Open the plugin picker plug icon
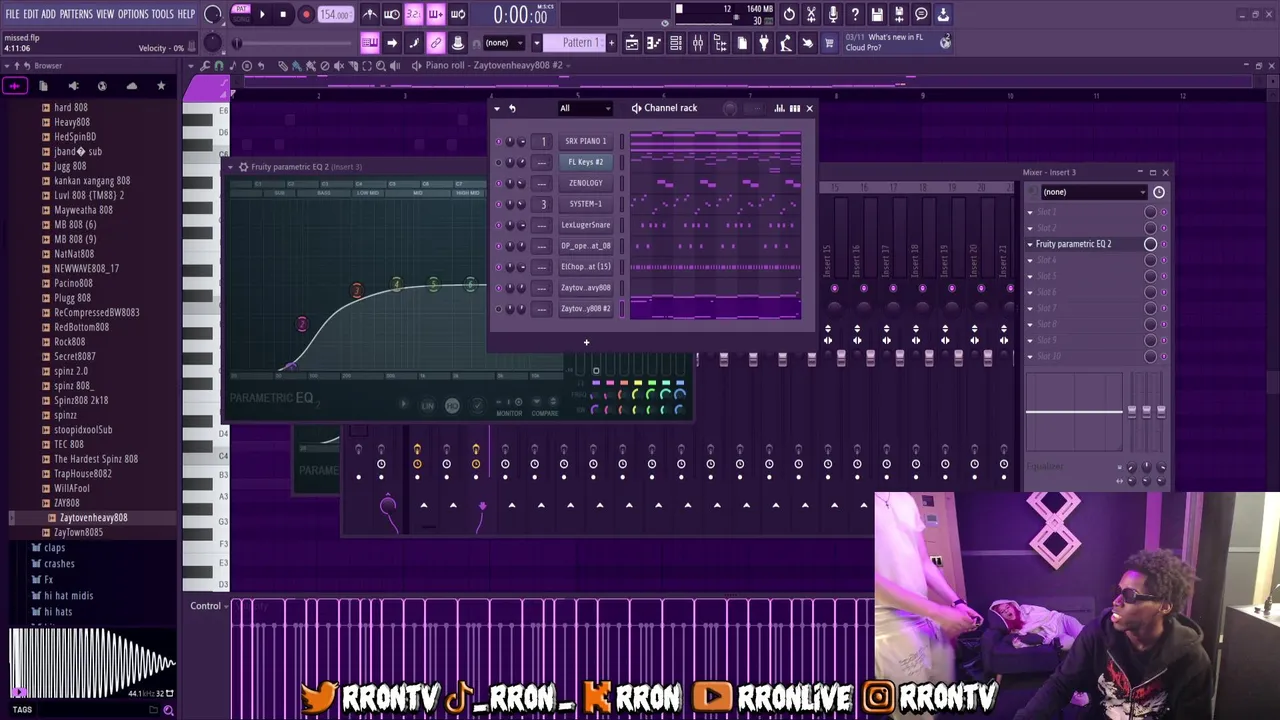The image size is (1280, 720). pyautogui.click(x=763, y=43)
